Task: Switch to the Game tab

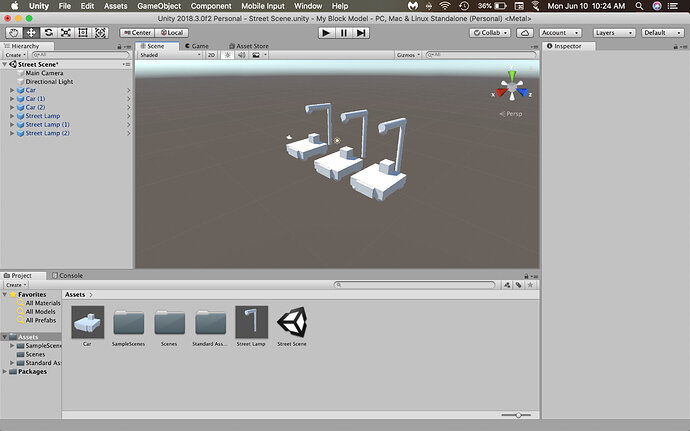Action: coord(197,46)
